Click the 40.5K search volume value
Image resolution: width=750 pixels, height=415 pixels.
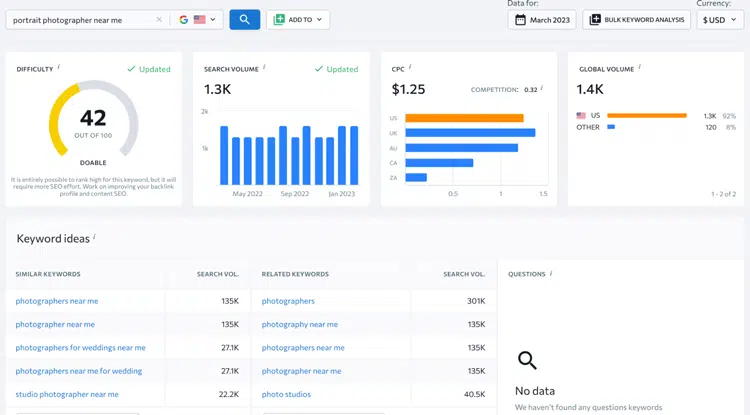474,394
